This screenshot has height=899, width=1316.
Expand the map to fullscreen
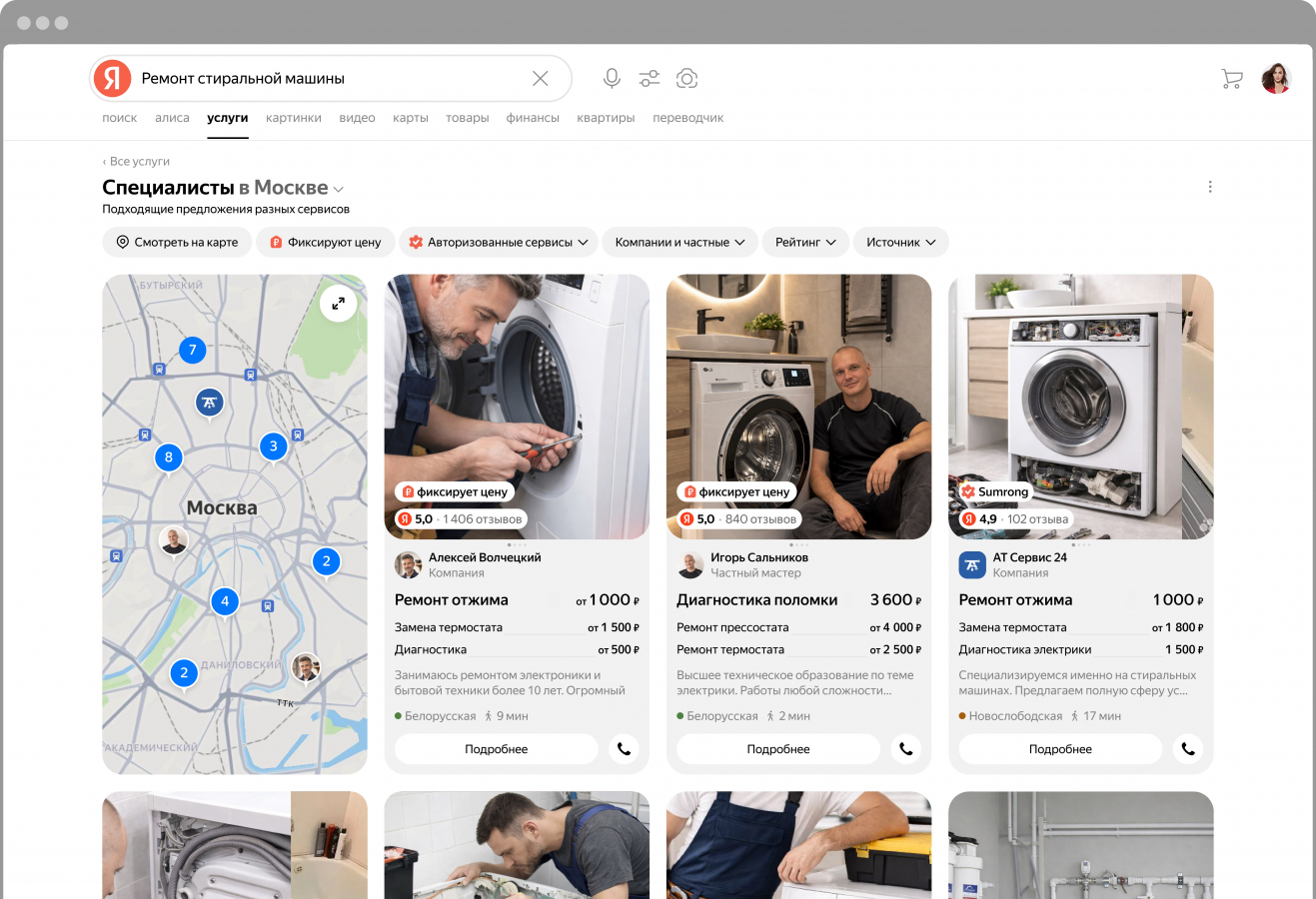coord(338,304)
